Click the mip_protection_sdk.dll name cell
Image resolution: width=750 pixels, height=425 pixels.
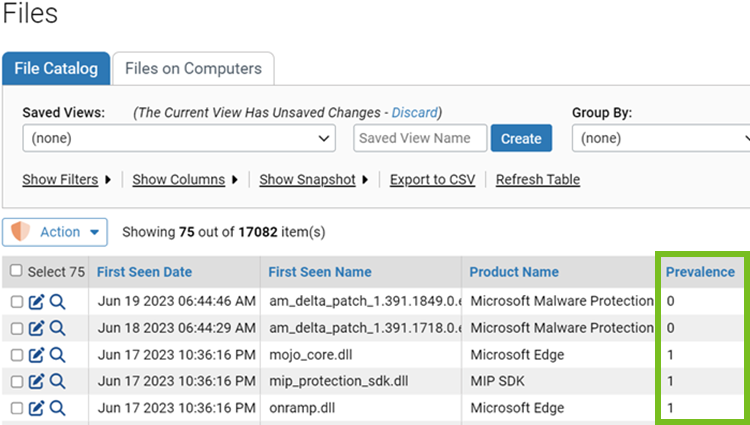click(339, 381)
